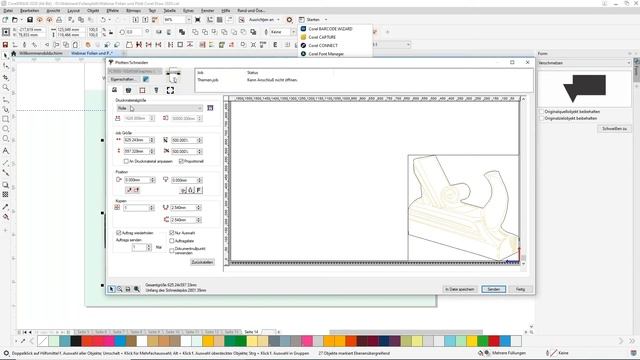Open the Options gear in standard toolbar
This screenshot has width=640, height=360.
[x=289, y=20]
